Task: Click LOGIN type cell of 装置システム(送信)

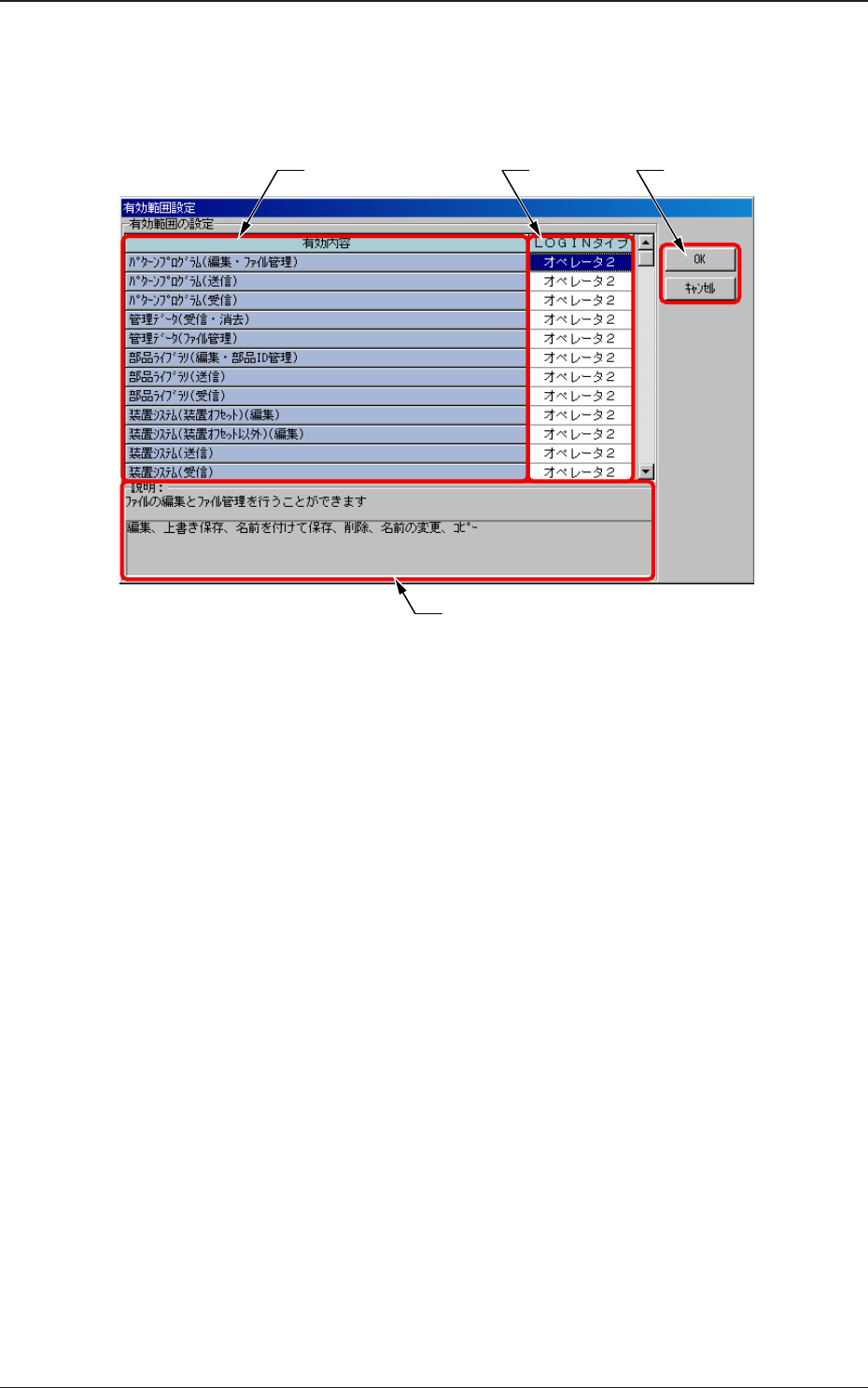Action: tap(581, 454)
